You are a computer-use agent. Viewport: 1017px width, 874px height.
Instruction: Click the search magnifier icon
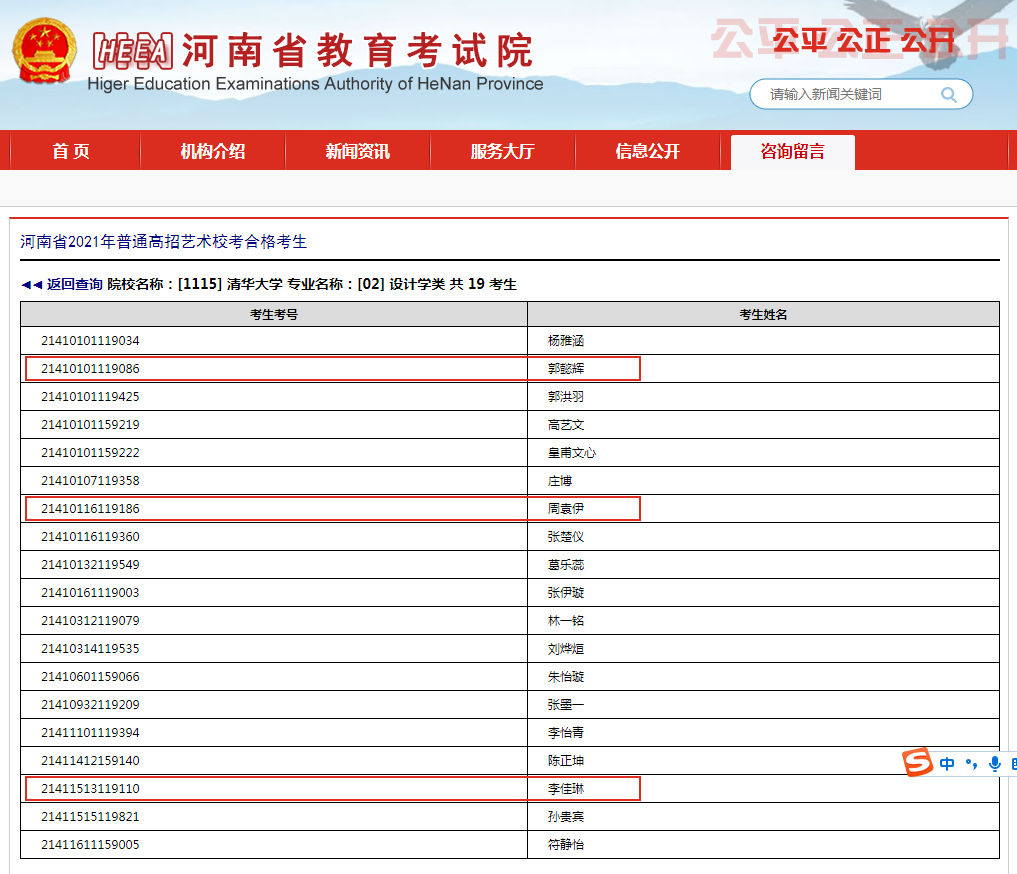(948, 95)
